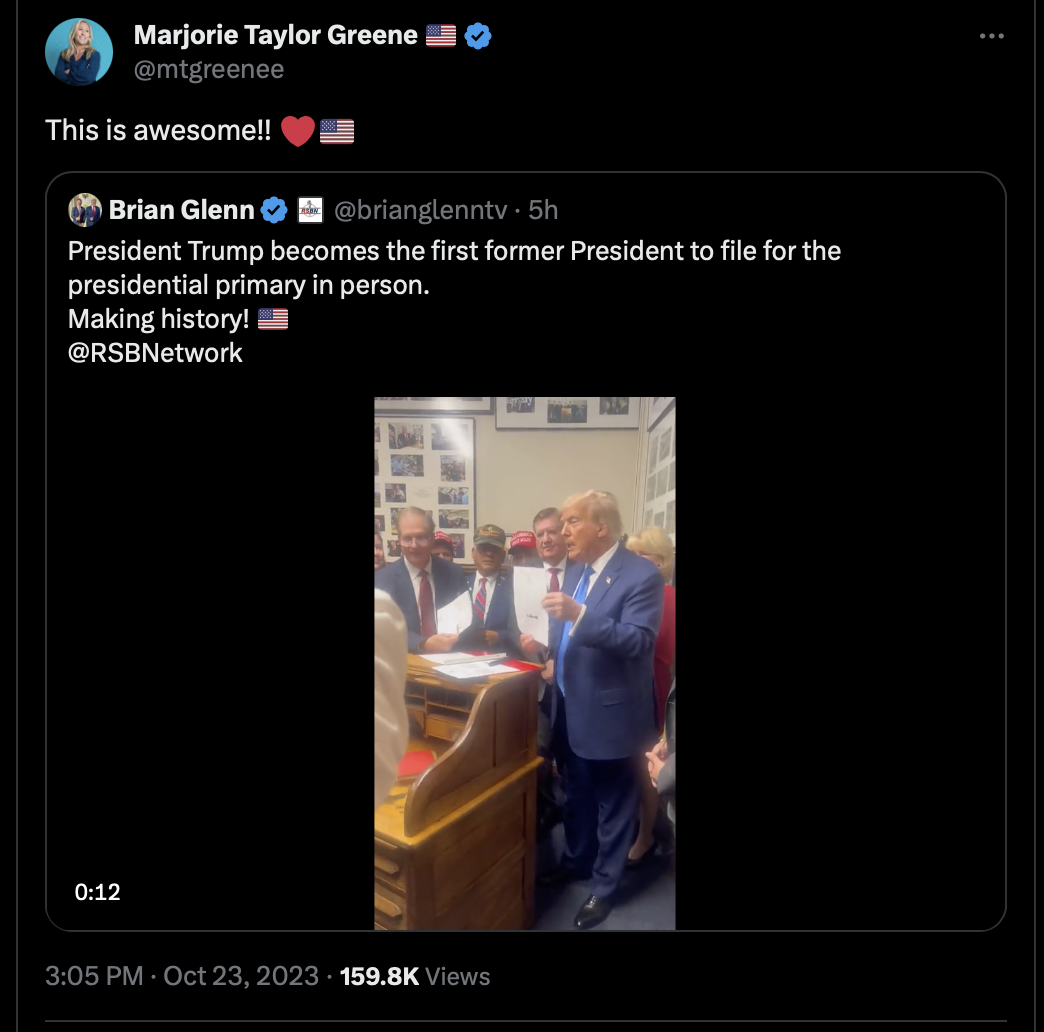
Task: Click the RSBN affiliate badge icon
Action: (x=311, y=210)
